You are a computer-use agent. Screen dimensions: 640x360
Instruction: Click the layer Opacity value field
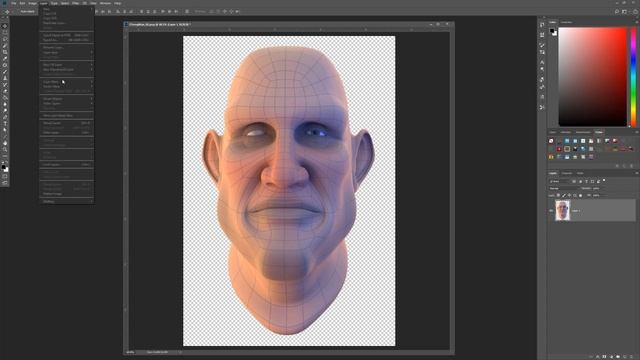click(x=596, y=189)
